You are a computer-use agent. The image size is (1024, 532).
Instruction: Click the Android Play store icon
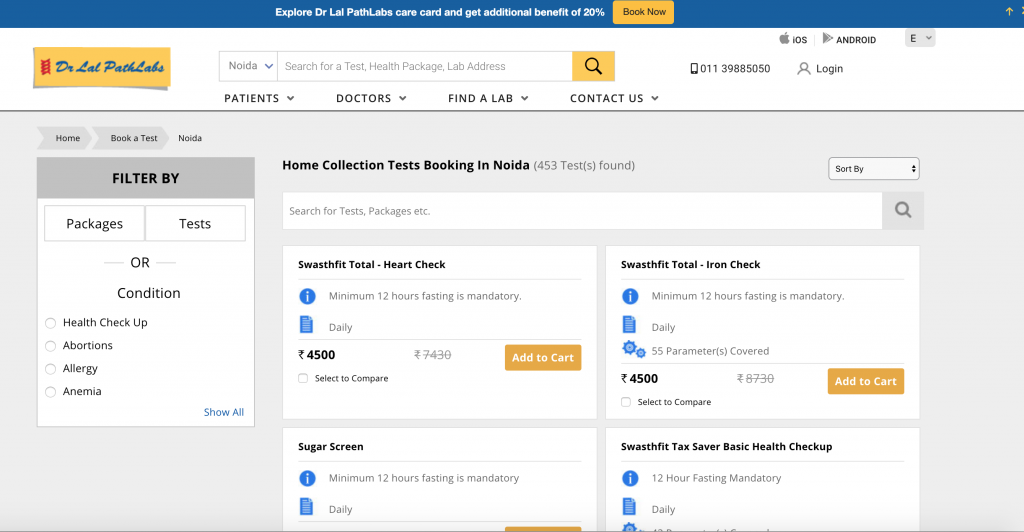click(x=827, y=39)
